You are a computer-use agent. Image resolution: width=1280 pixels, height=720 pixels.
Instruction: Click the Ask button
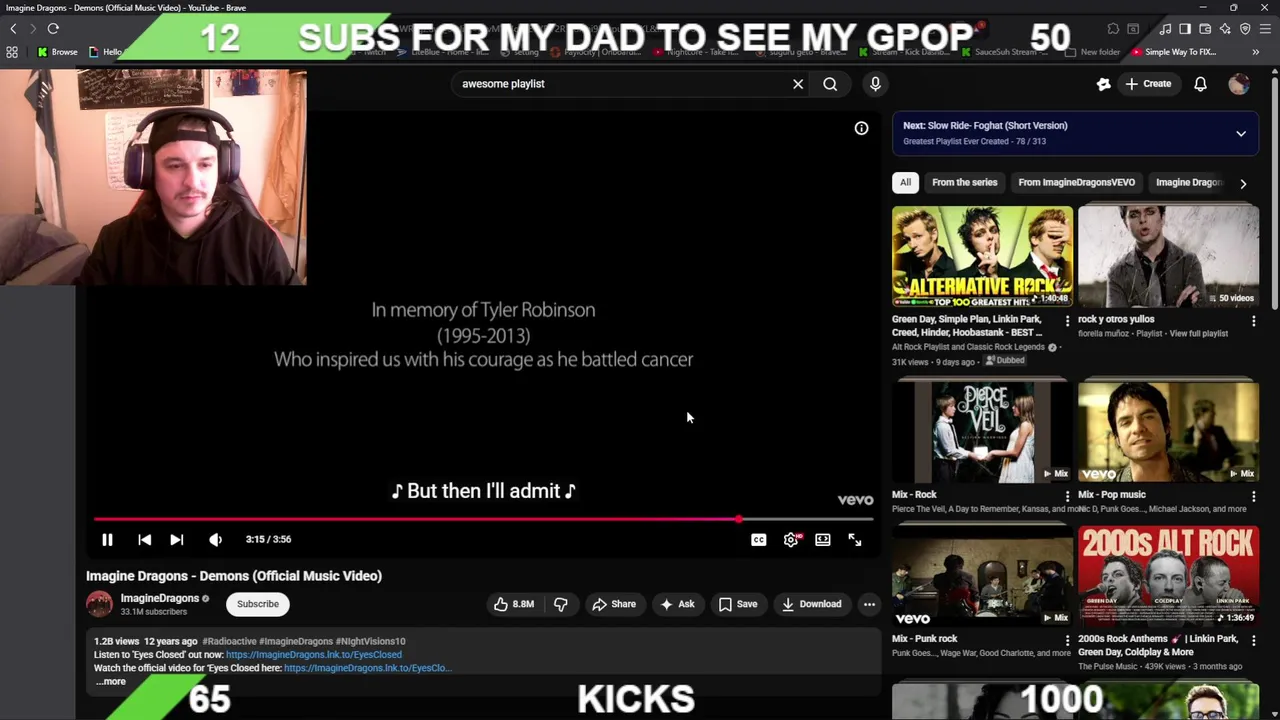click(677, 604)
